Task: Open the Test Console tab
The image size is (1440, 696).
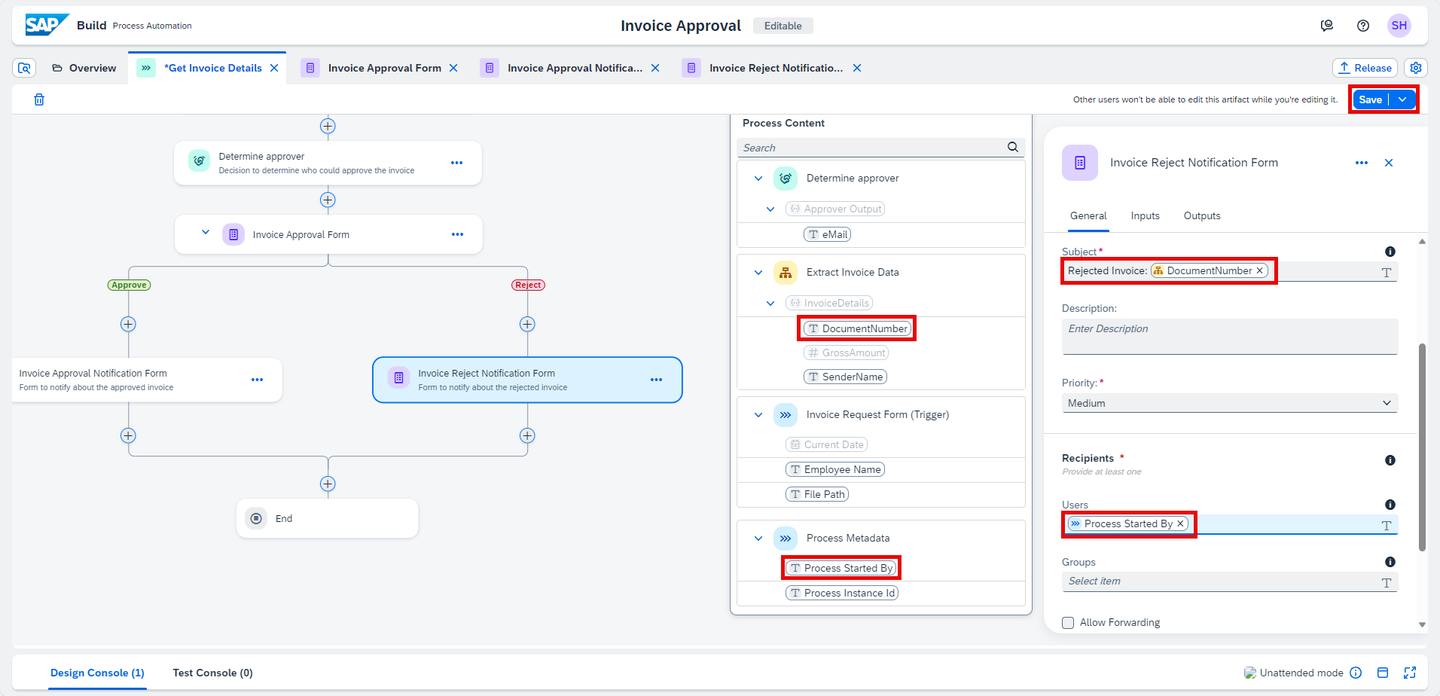Action: (213, 673)
